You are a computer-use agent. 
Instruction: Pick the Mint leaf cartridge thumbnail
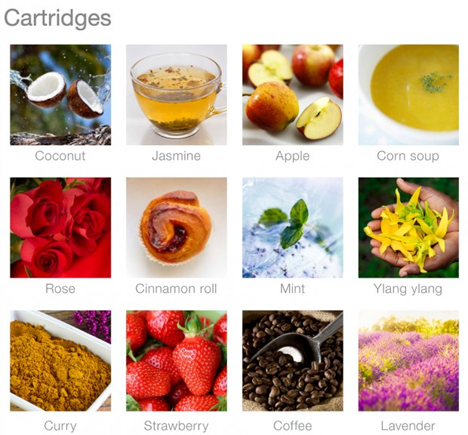(292, 228)
